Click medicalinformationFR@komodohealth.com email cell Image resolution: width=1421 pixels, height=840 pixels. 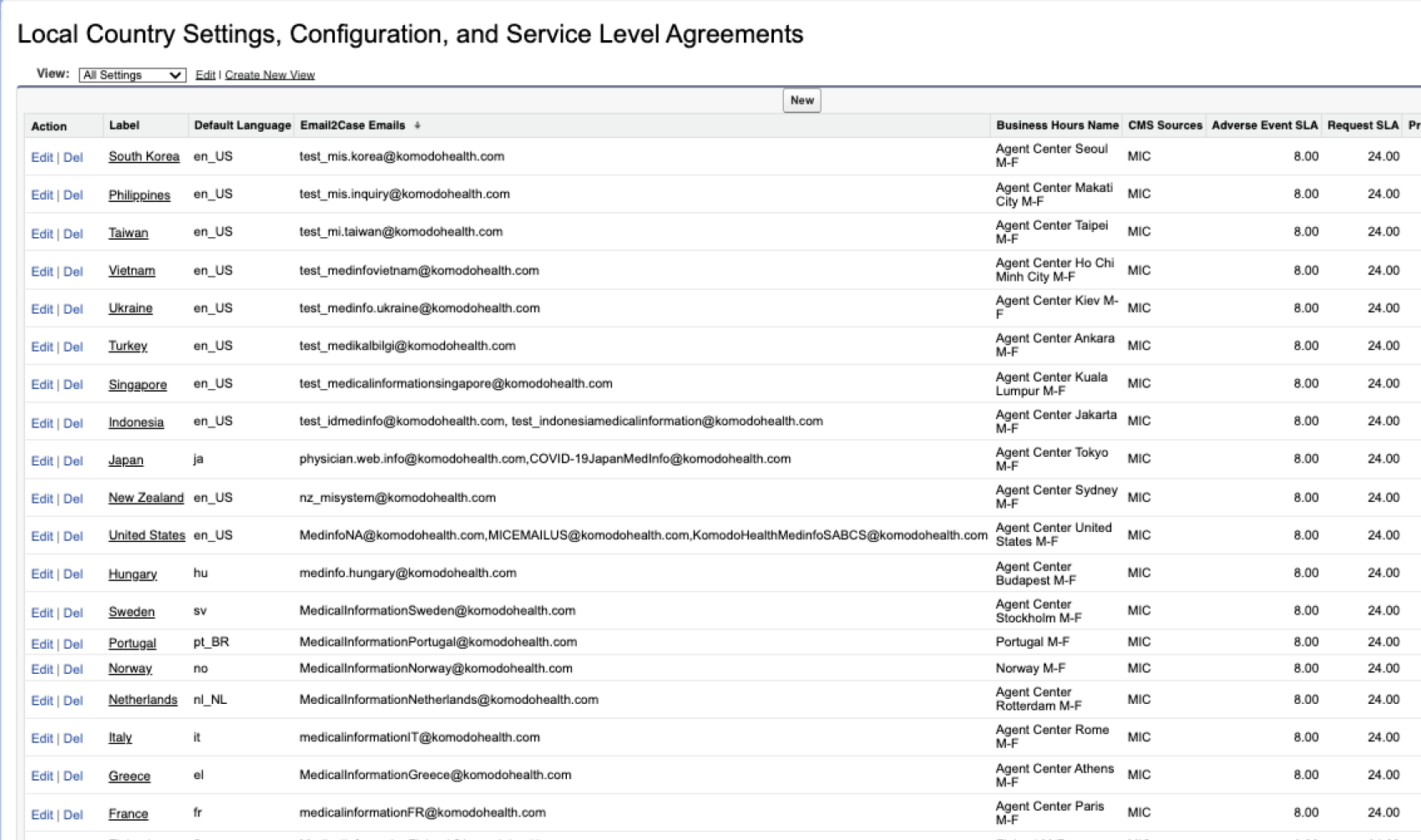[422, 812]
